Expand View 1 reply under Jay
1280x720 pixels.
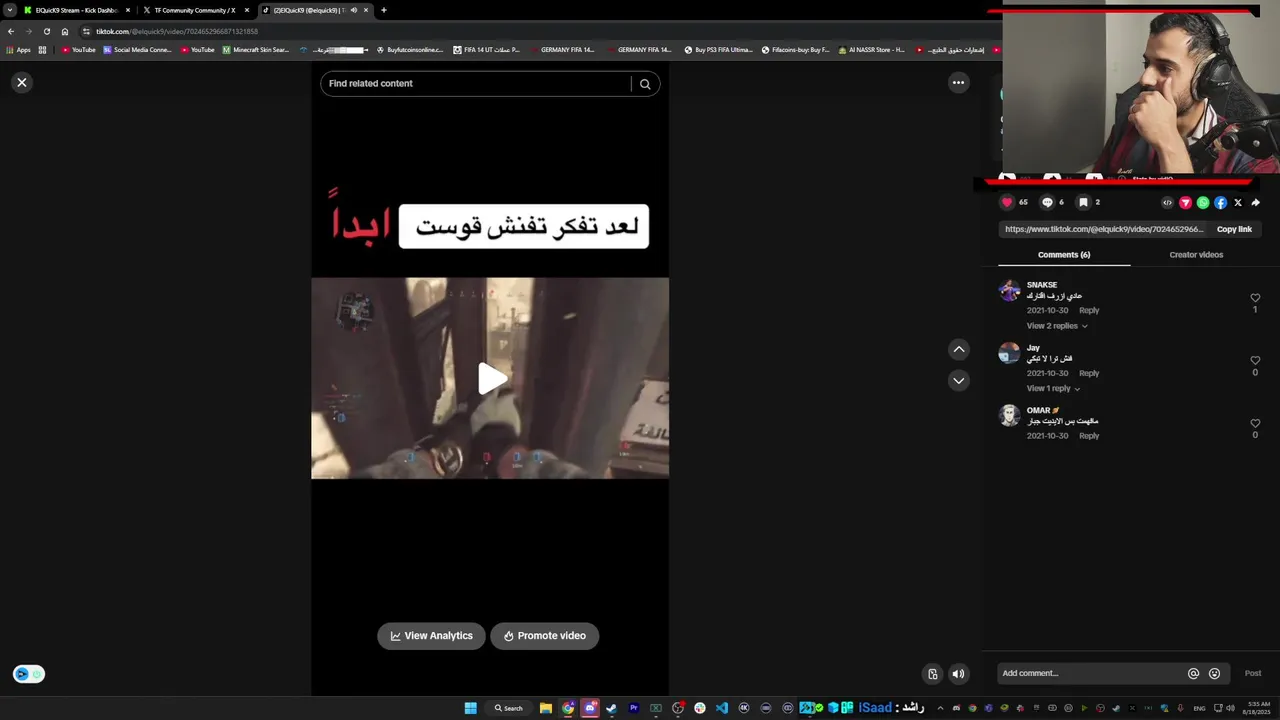point(1053,389)
